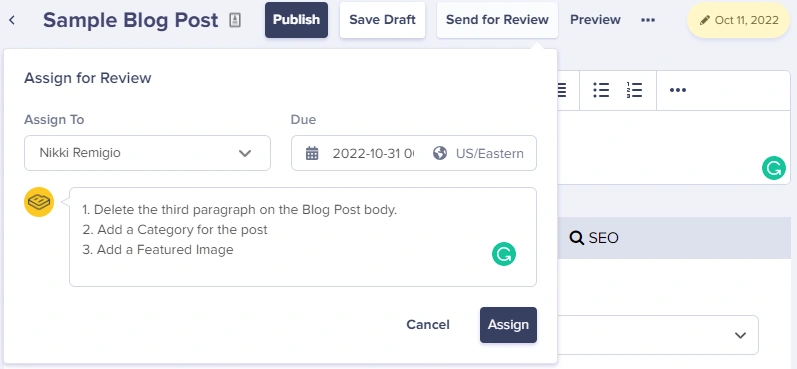Click the Grammarly icon in the comment box
Image resolution: width=797 pixels, height=369 pixels.
click(x=504, y=254)
